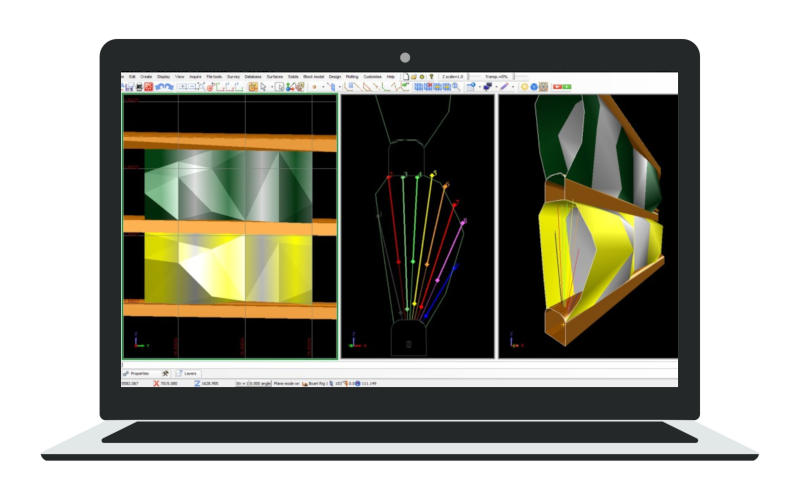Open the File tools menu
Viewport: 800px width, 500px height.
[214, 77]
